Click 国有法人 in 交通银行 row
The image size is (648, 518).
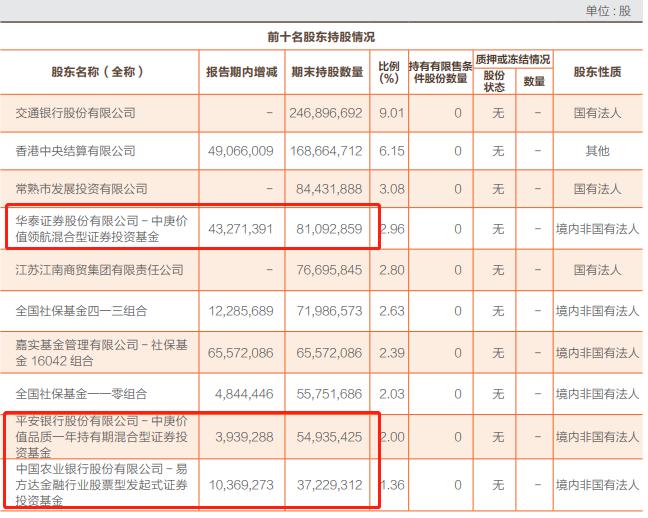click(x=597, y=113)
